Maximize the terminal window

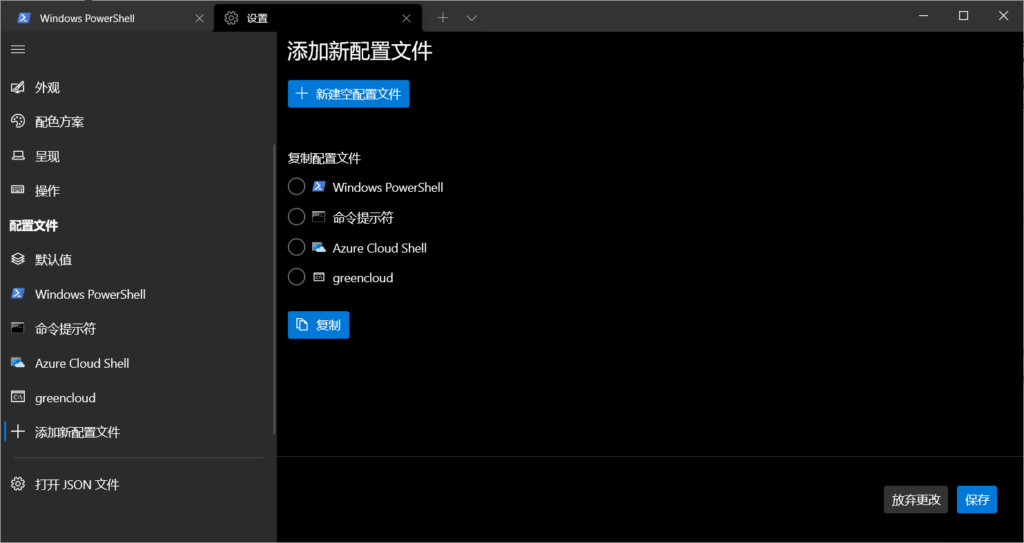pyautogui.click(x=963, y=16)
